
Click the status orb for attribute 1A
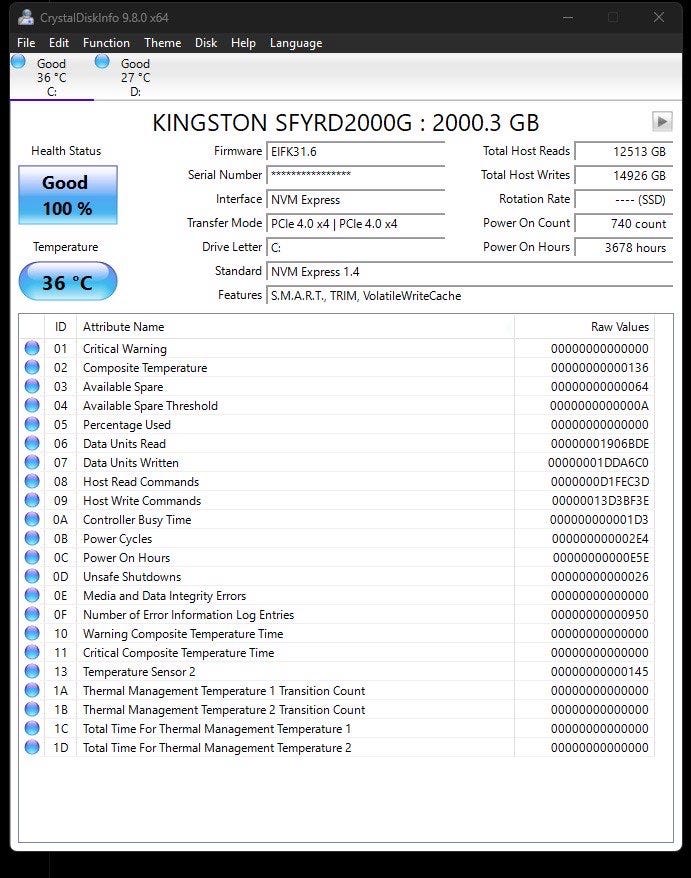[32, 691]
